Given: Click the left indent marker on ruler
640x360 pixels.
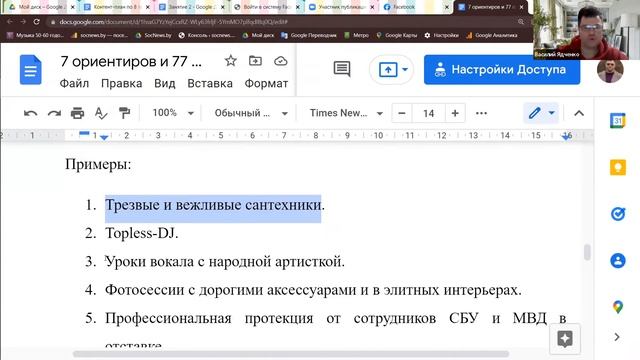Looking at the screenshot, I should pyautogui.click(x=104, y=138).
